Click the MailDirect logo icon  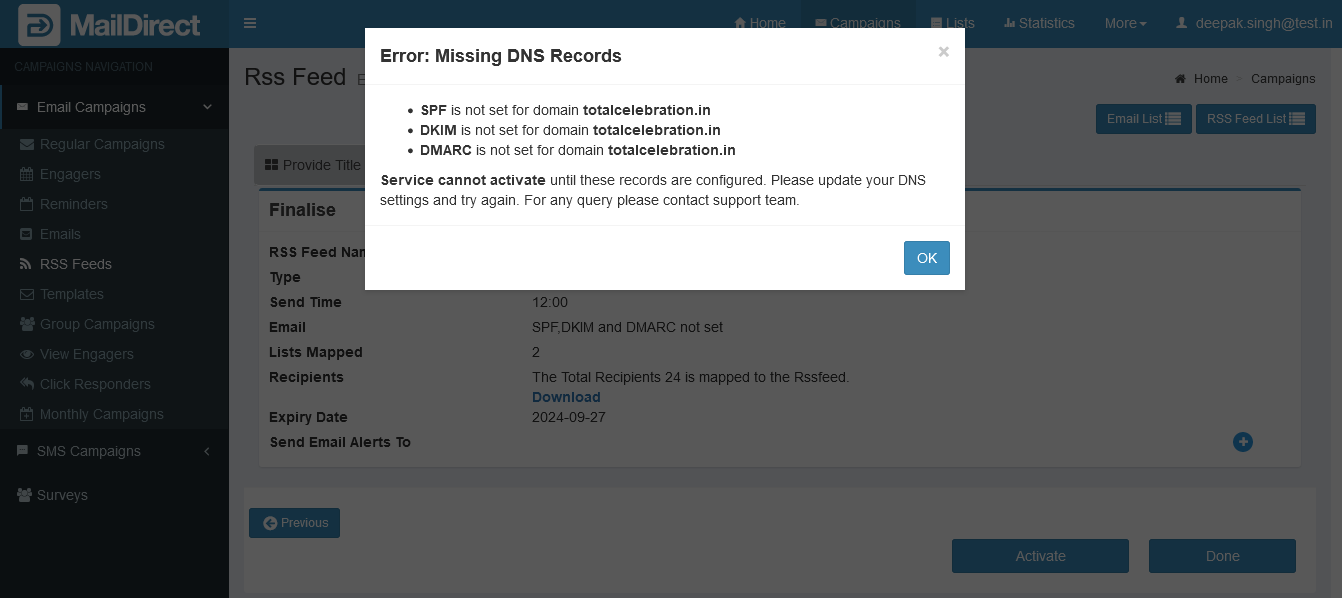38,25
